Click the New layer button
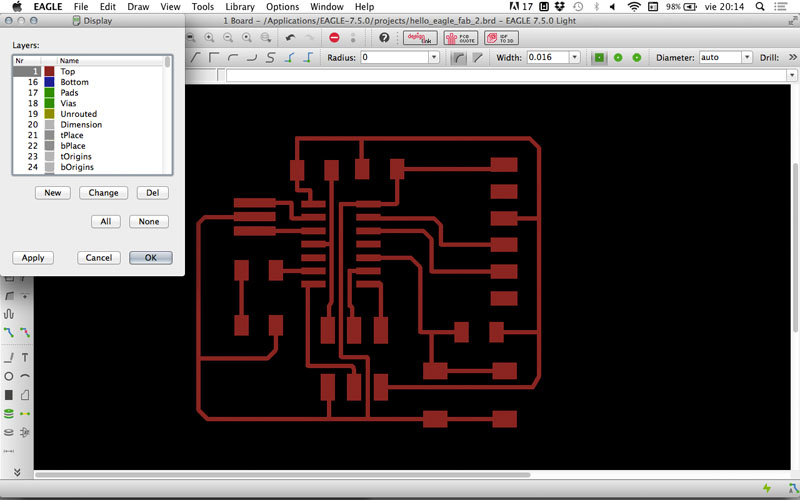The image size is (800, 500). 53,193
